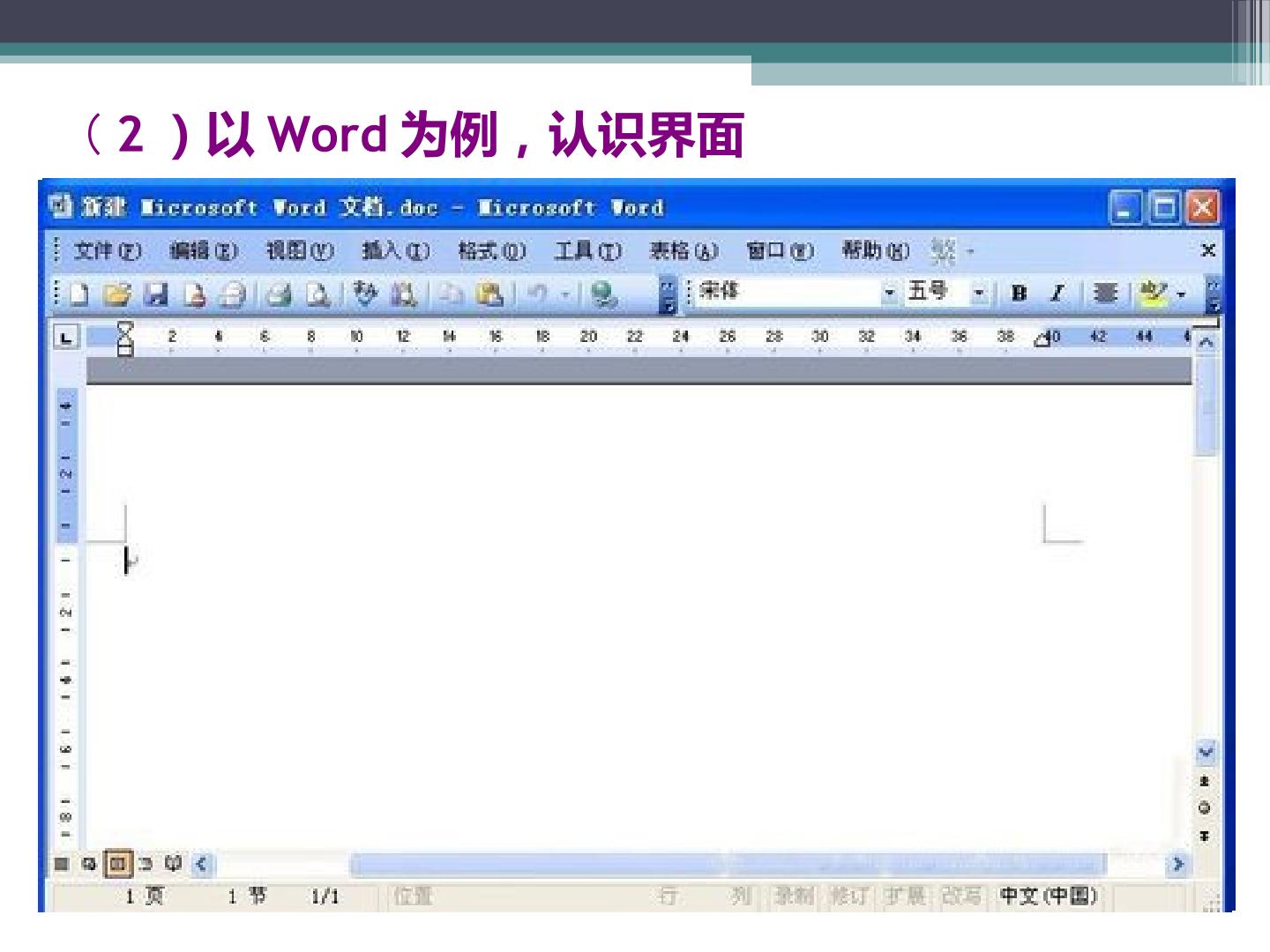Click the vertical scrollbar up arrow
The height and width of the screenshot is (952, 1270).
(1206, 340)
